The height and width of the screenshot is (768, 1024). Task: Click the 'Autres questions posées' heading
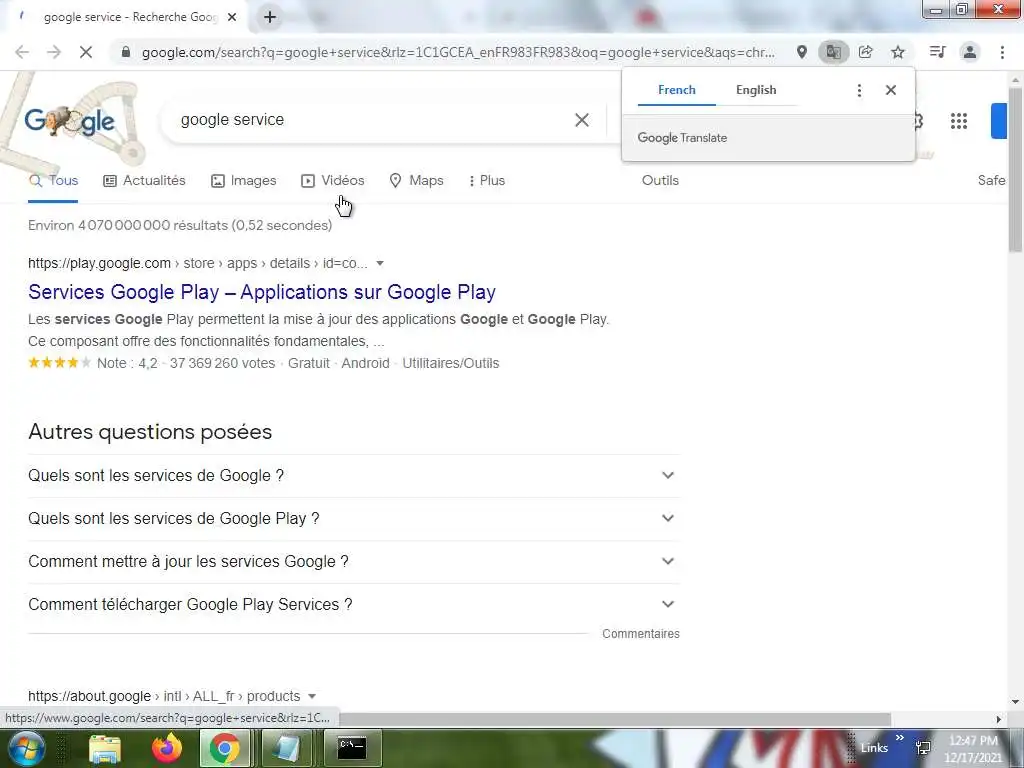(150, 432)
